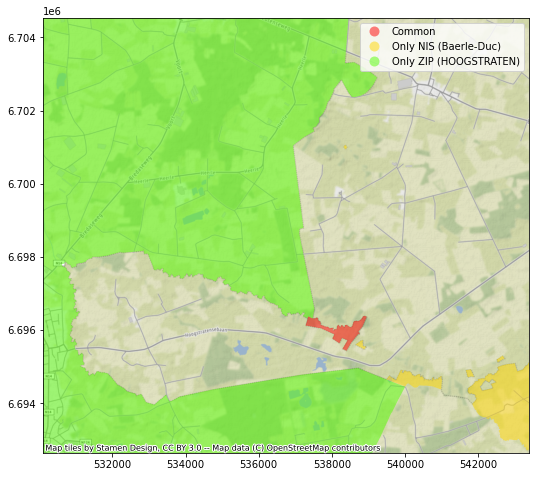The image size is (535, 477).
Task: Click the OpenStreetMap contributors attribution text
Action: coord(323,448)
